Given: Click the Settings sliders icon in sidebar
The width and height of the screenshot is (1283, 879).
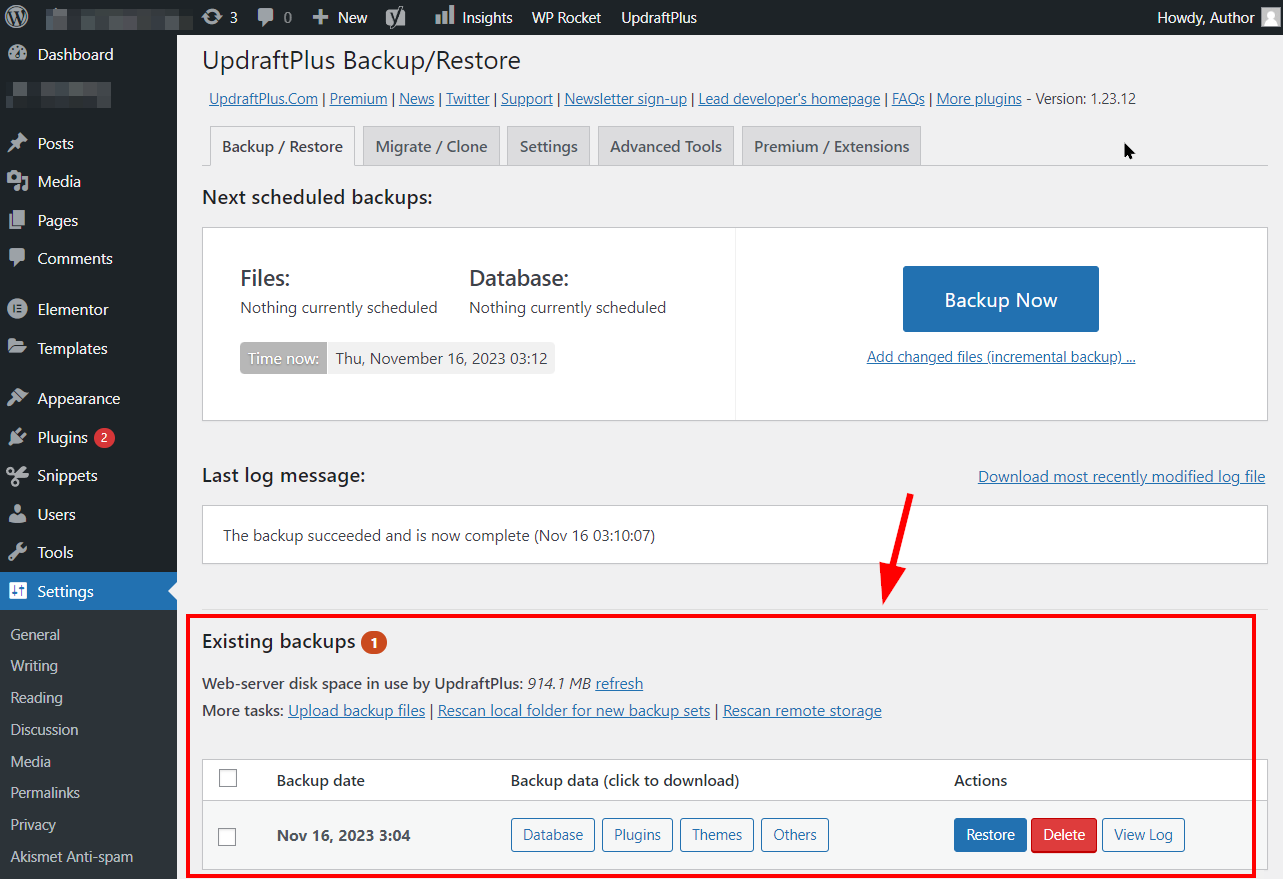Looking at the screenshot, I should [x=18, y=591].
